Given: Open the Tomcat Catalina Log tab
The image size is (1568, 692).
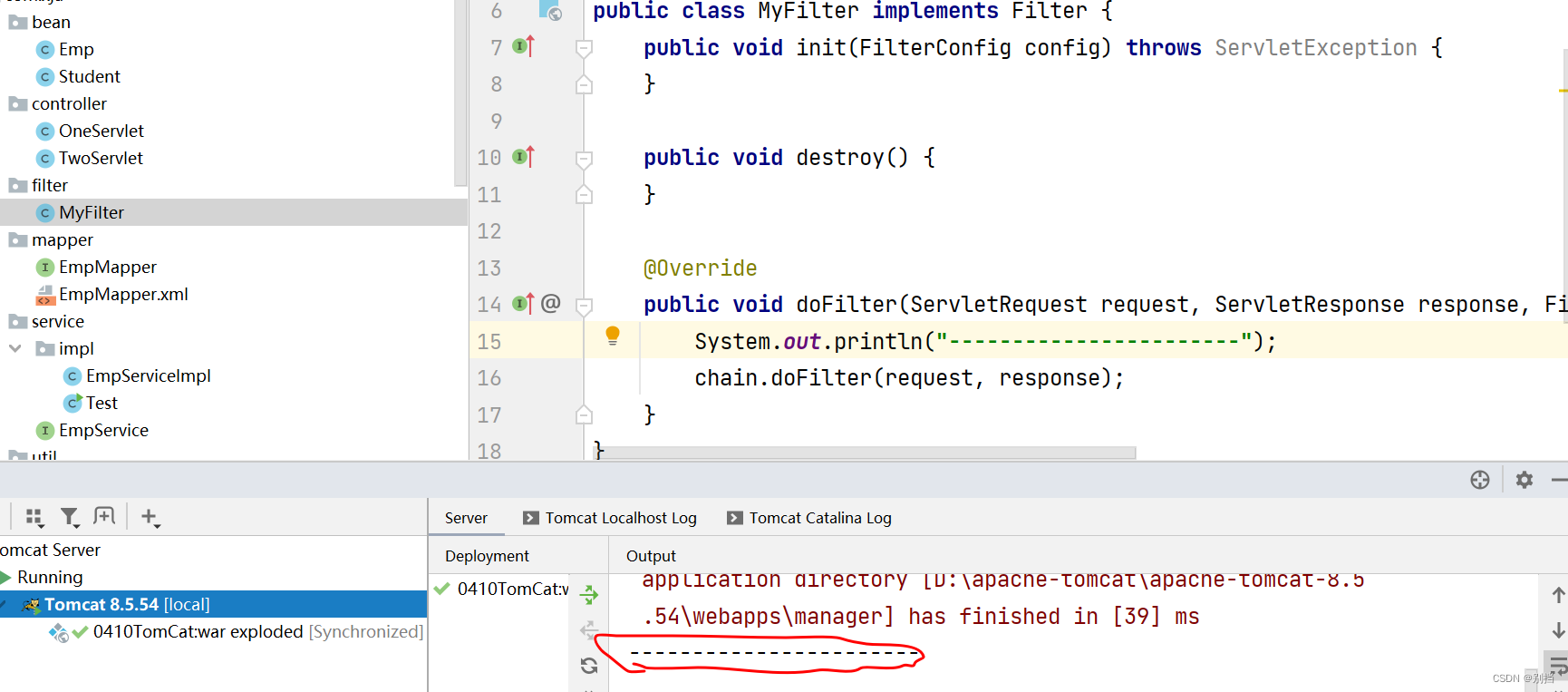Looking at the screenshot, I should pos(809,518).
